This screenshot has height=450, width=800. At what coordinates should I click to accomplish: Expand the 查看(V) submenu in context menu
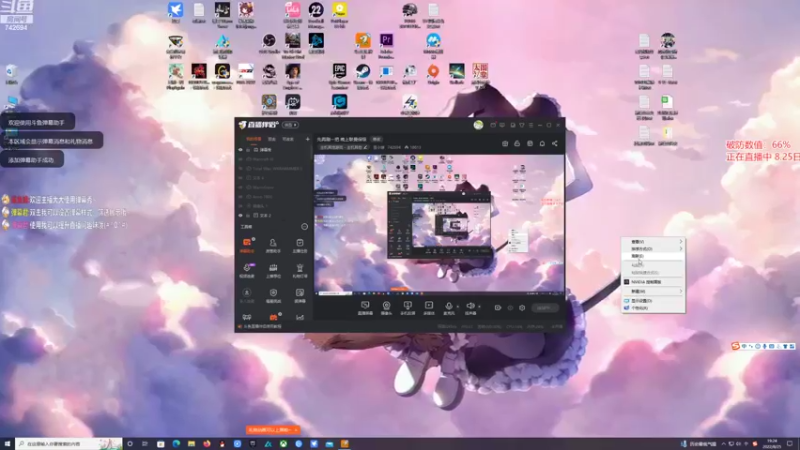[x=654, y=241]
